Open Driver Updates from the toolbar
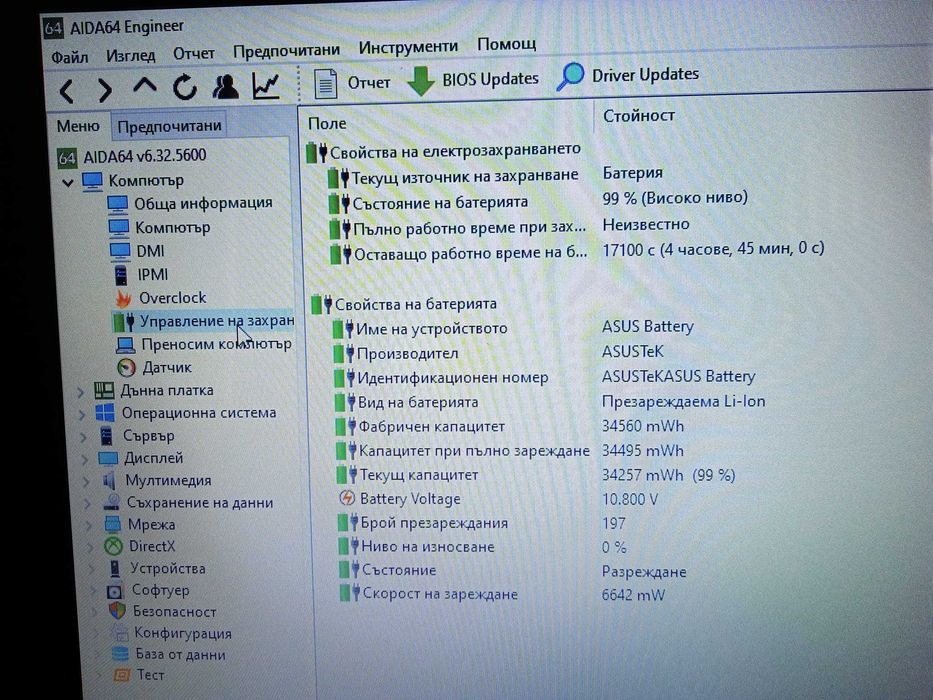This screenshot has width=933, height=700. (628, 76)
